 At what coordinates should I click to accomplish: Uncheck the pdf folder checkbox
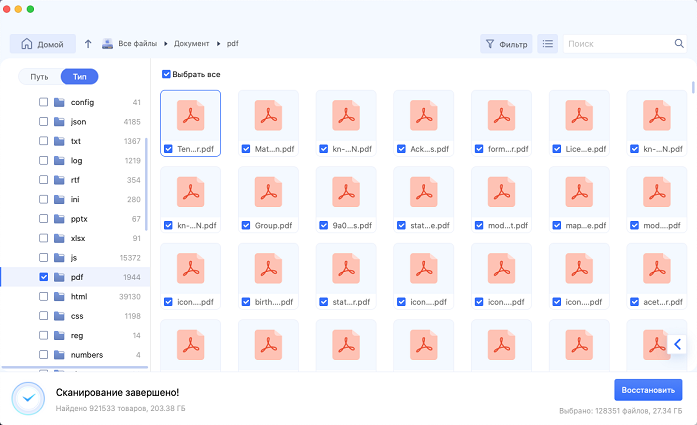(44, 277)
